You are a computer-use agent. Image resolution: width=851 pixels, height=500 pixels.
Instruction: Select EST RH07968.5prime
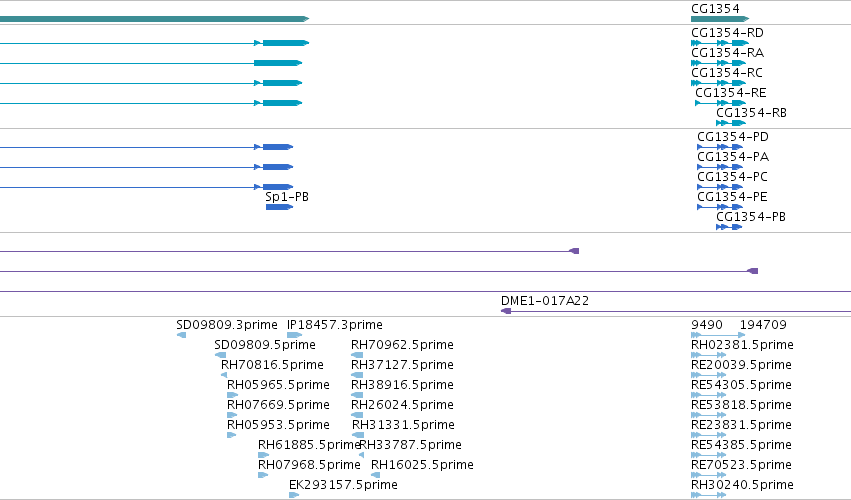pyautogui.click(x=309, y=466)
